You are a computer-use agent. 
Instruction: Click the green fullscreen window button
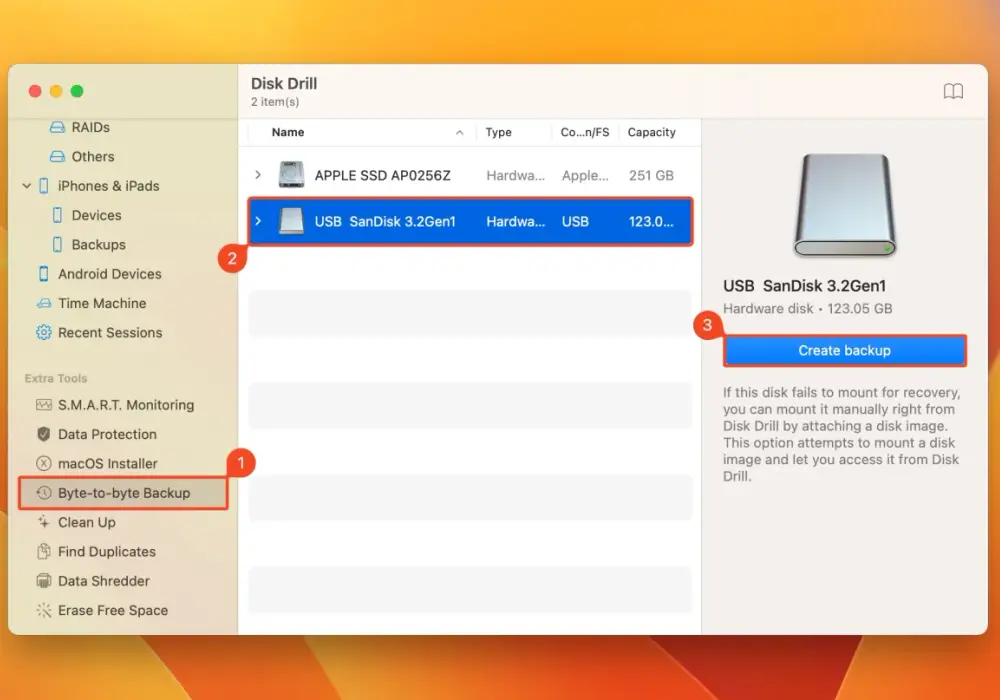[x=77, y=91]
